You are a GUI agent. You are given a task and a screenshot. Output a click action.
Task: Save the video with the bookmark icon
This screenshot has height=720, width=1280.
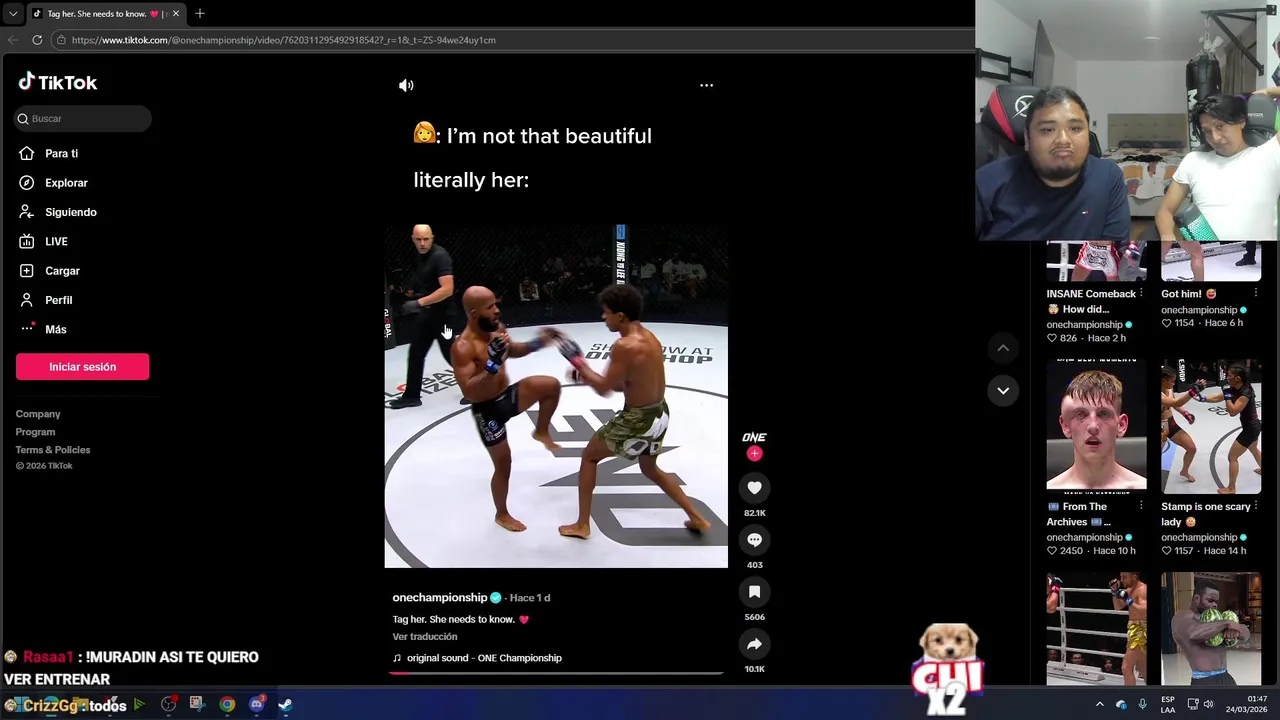point(754,592)
